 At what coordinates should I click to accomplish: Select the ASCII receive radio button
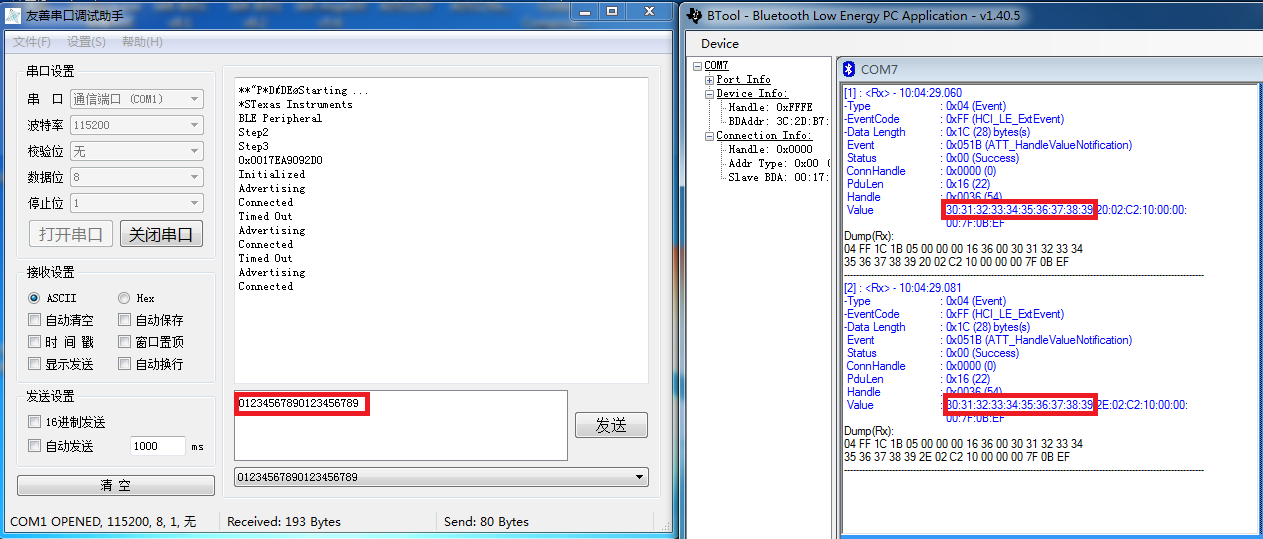click(34, 298)
